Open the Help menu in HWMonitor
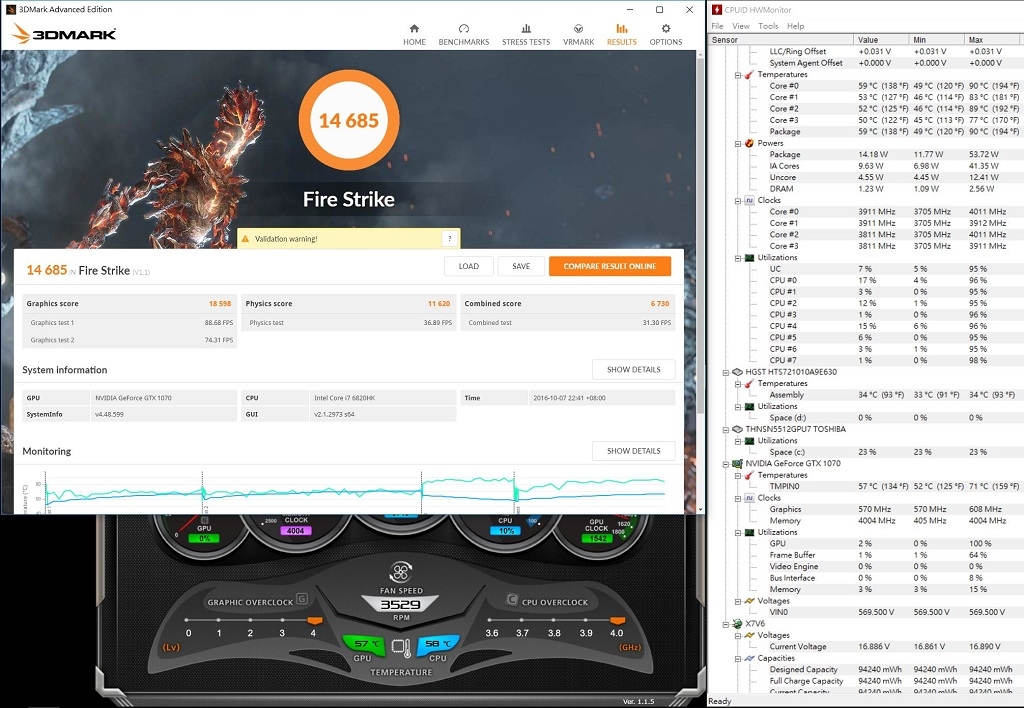 [795, 26]
